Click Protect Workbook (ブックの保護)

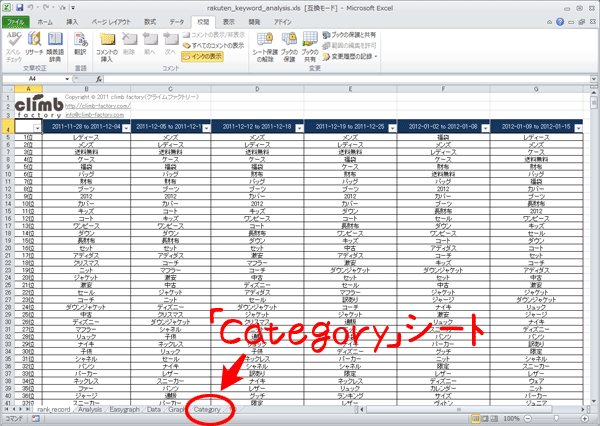point(289,47)
